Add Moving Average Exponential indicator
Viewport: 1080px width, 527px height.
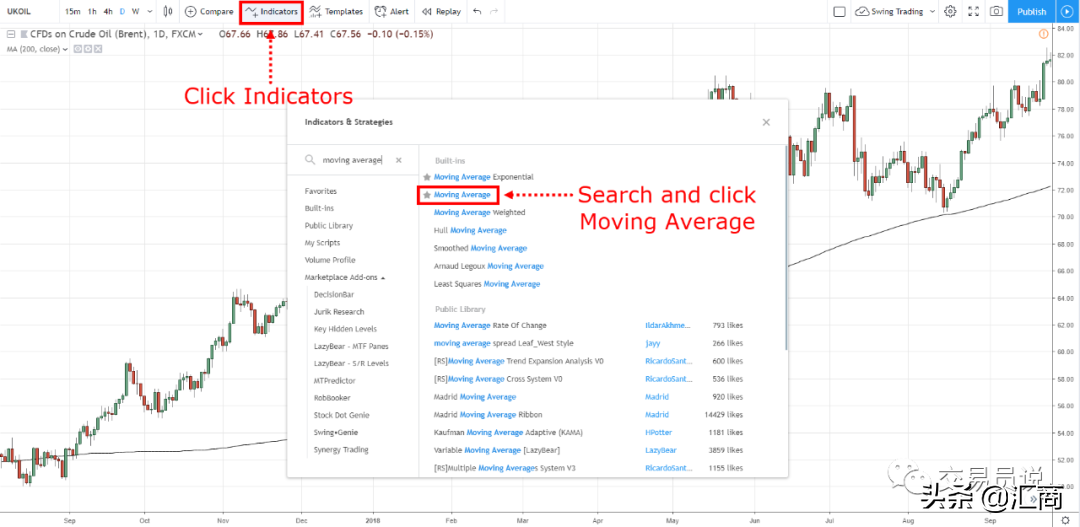[x=484, y=177]
